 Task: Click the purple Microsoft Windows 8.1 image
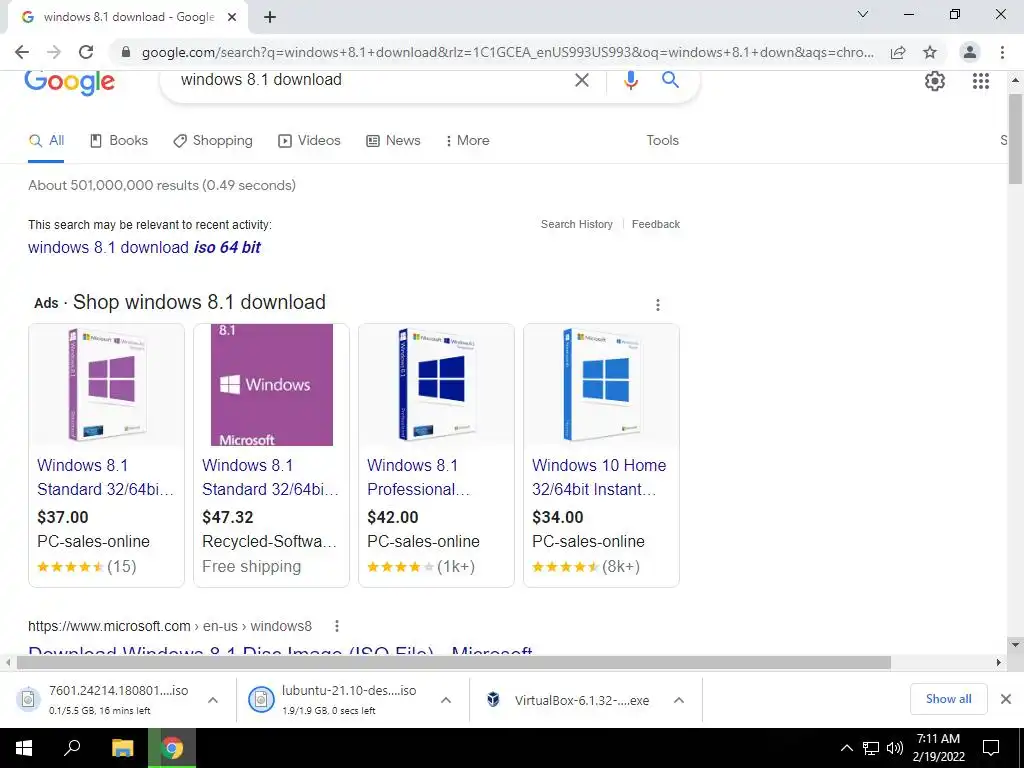[272, 385]
